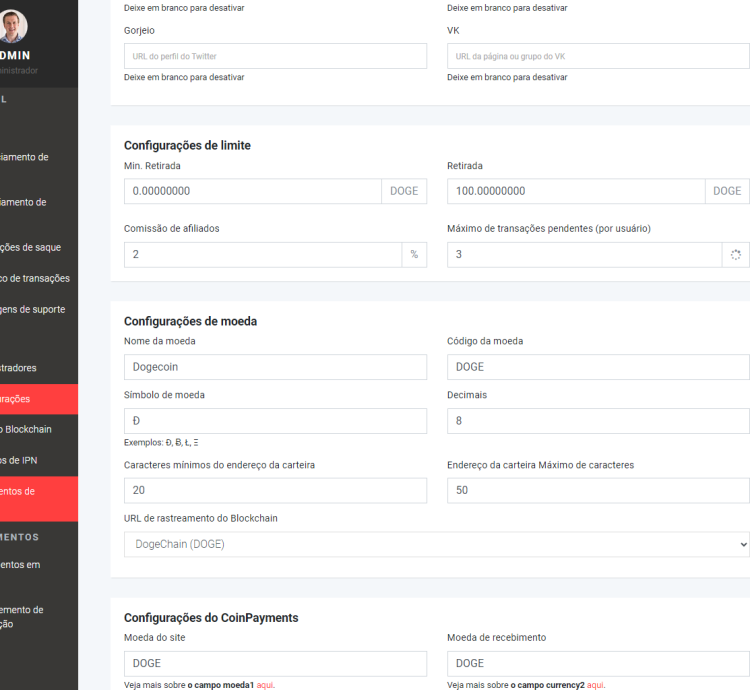Open the sidebar item ending in 'gens de suporte'
The image size is (750, 690).
pyautogui.click(x=35, y=309)
